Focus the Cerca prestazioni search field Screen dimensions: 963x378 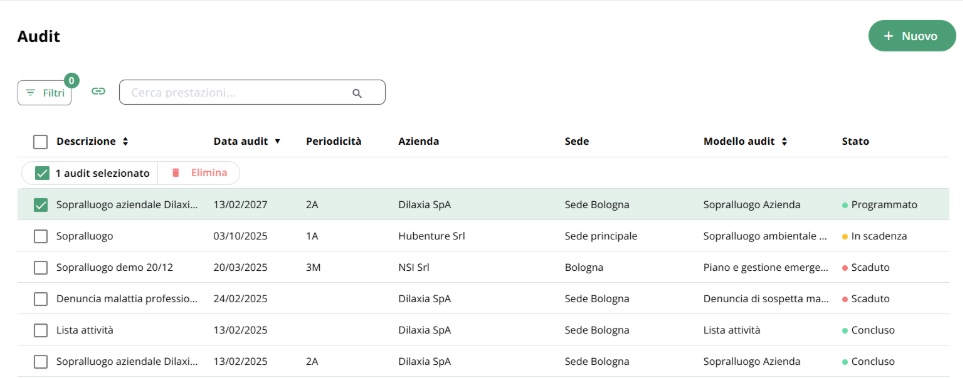click(252, 92)
